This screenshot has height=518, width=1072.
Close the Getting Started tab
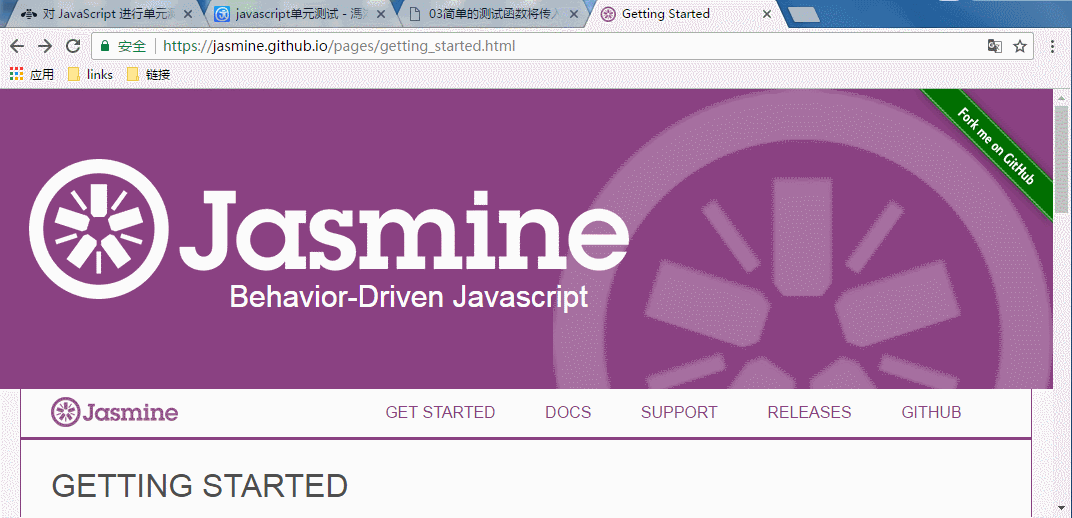(767, 14)
